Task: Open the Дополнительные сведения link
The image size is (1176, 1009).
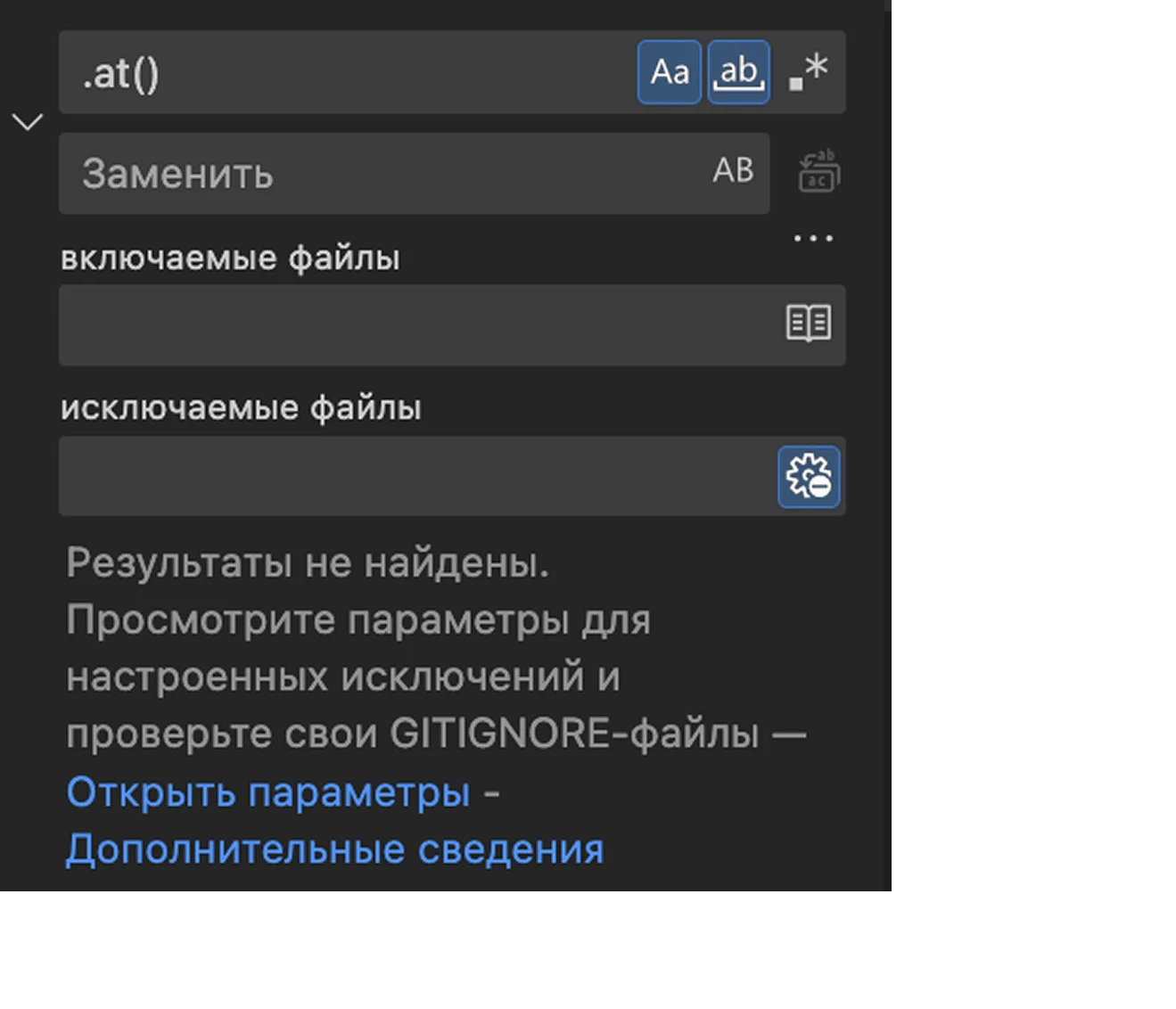Action: [335, 849]
